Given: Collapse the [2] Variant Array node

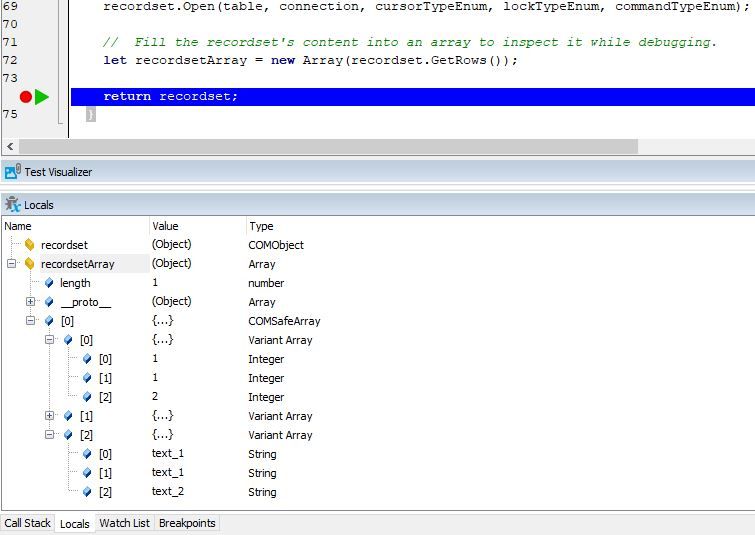Looking at the screenshot, I should tap(50, 435).
